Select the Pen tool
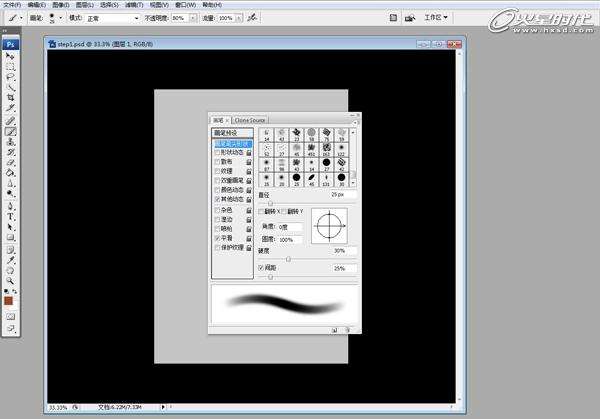 [10, 206]
